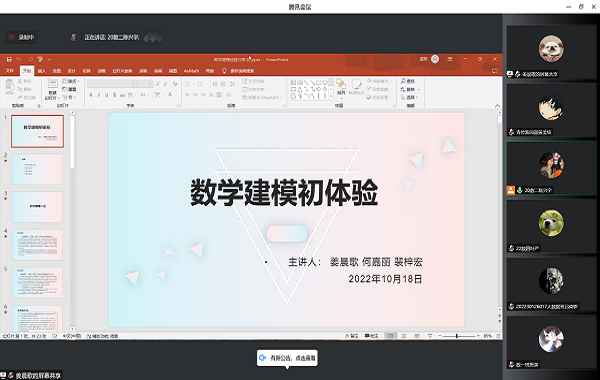Image resolution: width=600 pixels, height=380 pixels.
Task: Click the Undo arrow in quick access toolbar
Action: tap(18, 59)
